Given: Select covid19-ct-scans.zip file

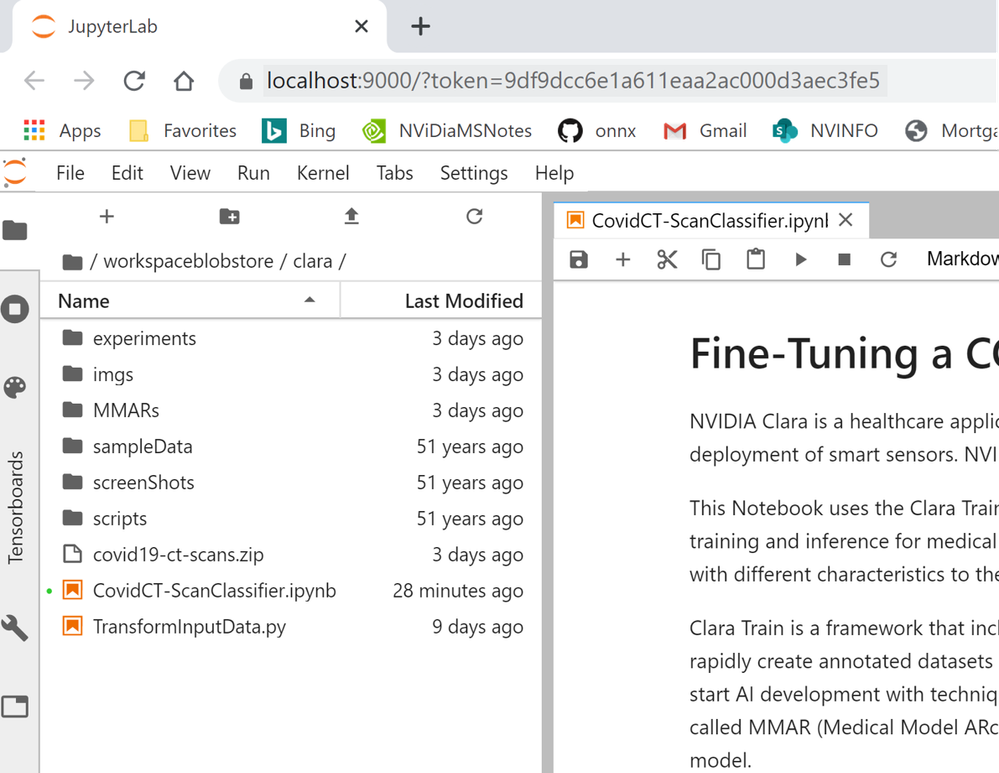Looking at the screenshot, I should 291,554.
